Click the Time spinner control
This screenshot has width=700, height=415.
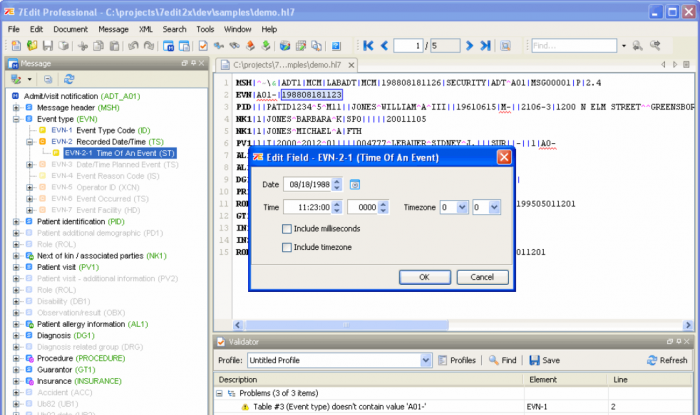337,207
